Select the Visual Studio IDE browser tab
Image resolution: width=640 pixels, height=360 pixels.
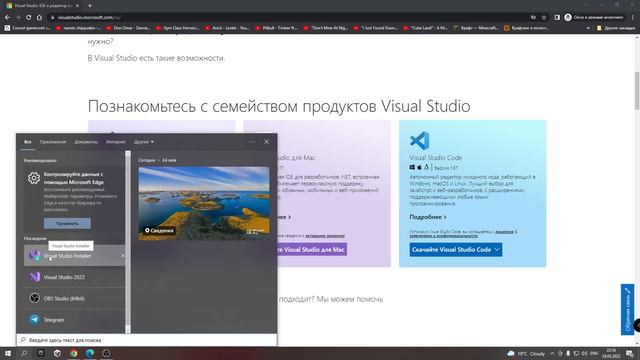42,6
